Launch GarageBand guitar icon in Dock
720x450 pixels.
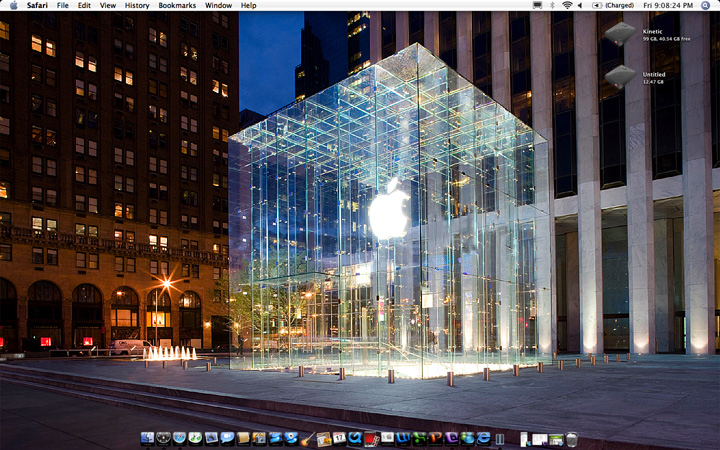click(x=308, y=439)
